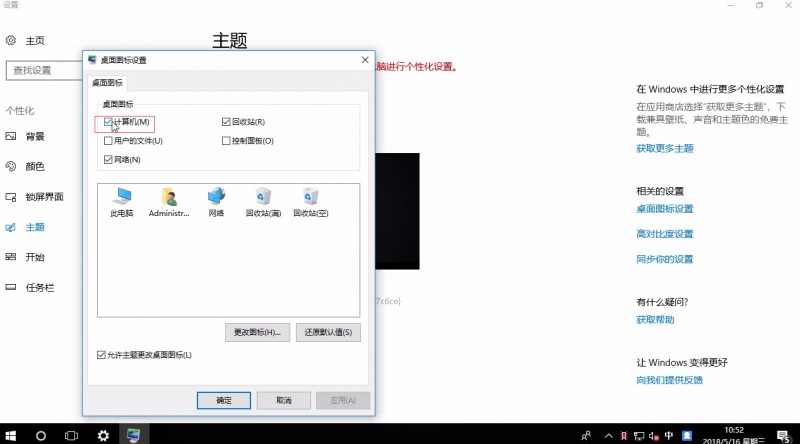Click desktop icon settings taskbar button
The height and width of the screenshot is (444, 800).
point(134,435)
